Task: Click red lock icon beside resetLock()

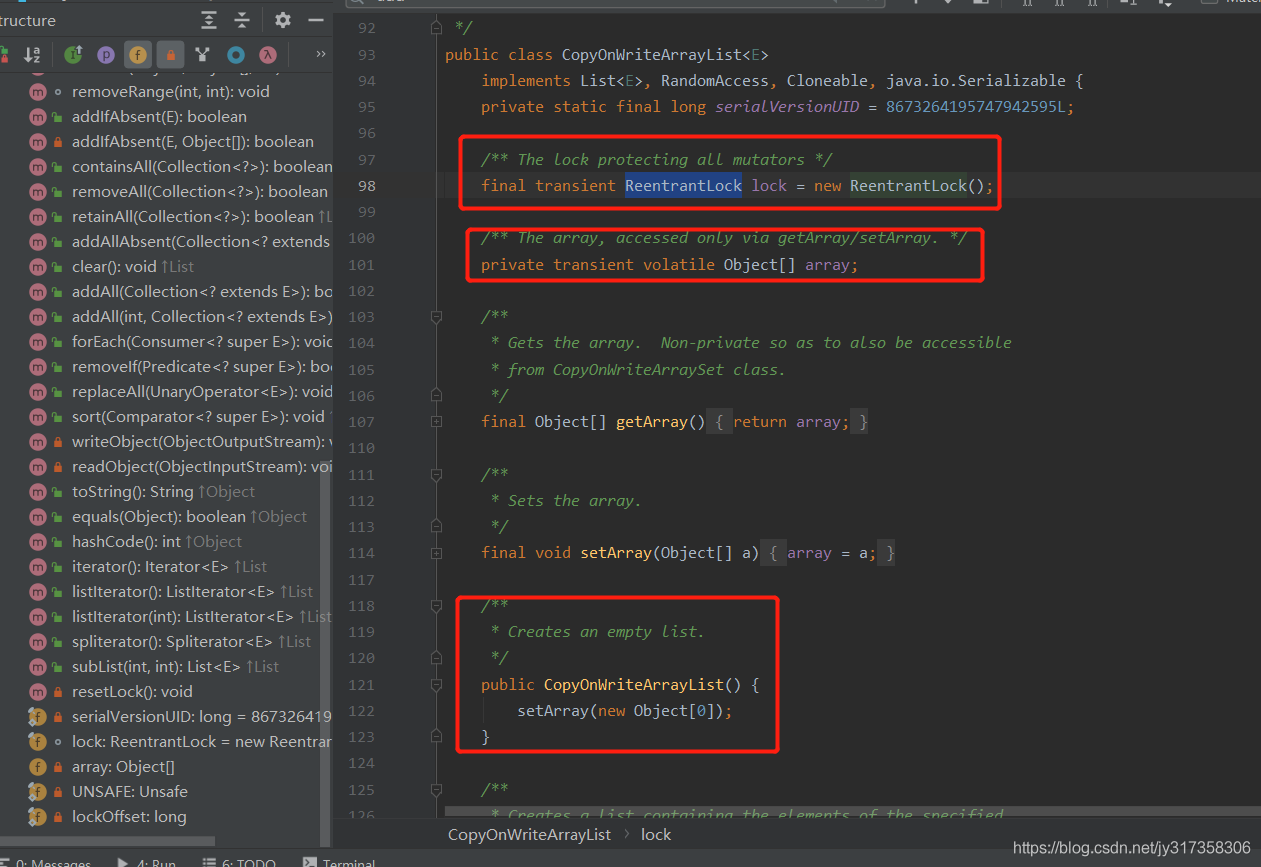Action: click(58, 692)
